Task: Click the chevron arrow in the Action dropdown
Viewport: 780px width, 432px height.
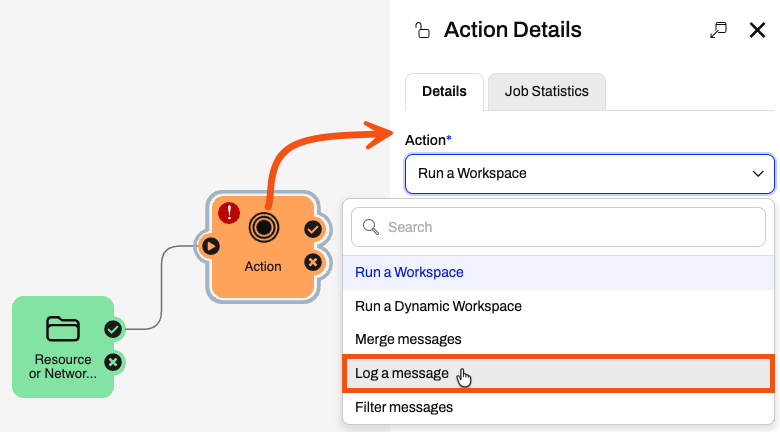Action: [x=758, y=174]
